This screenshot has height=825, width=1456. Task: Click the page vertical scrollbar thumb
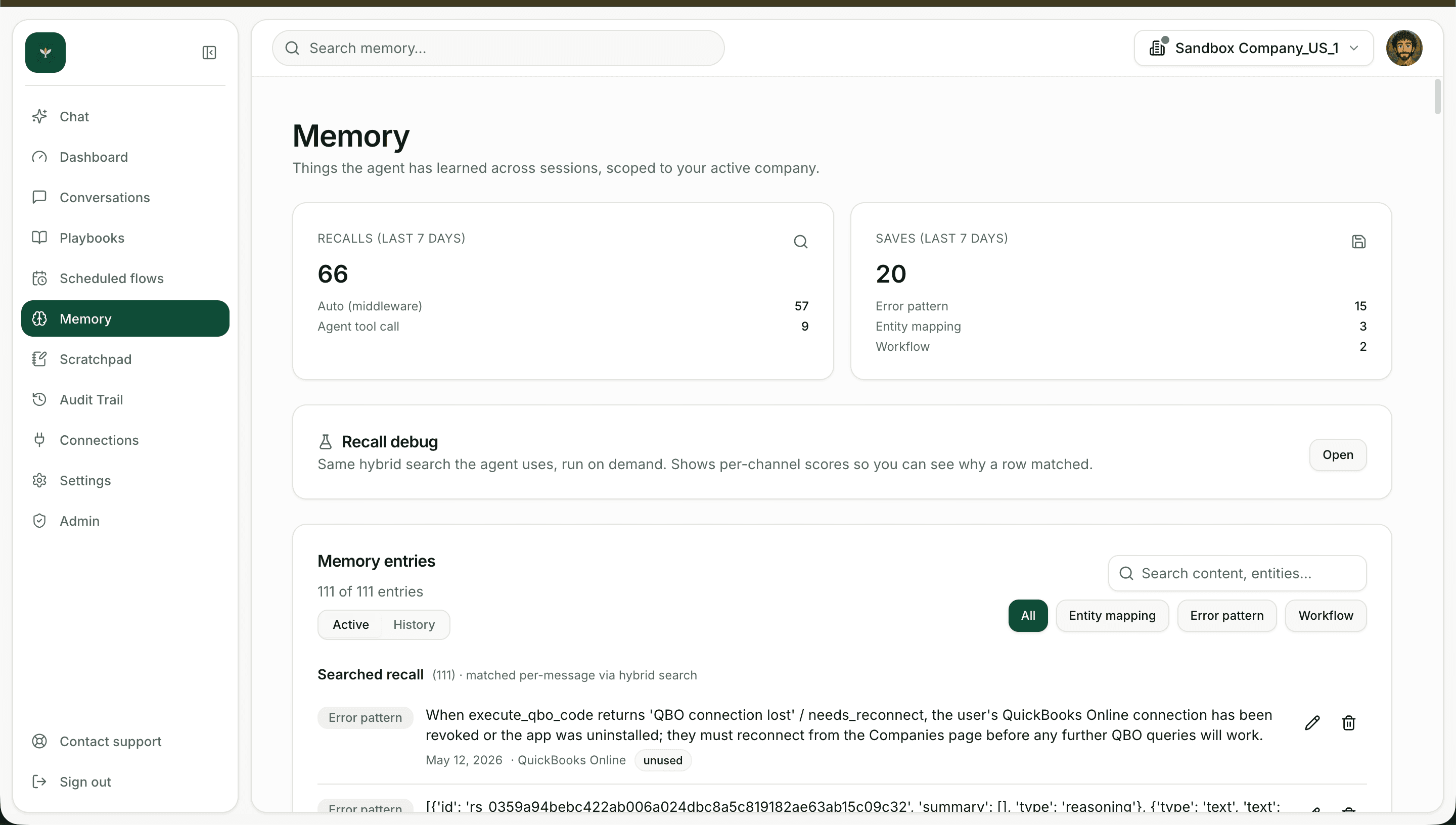click(1437, 97)
